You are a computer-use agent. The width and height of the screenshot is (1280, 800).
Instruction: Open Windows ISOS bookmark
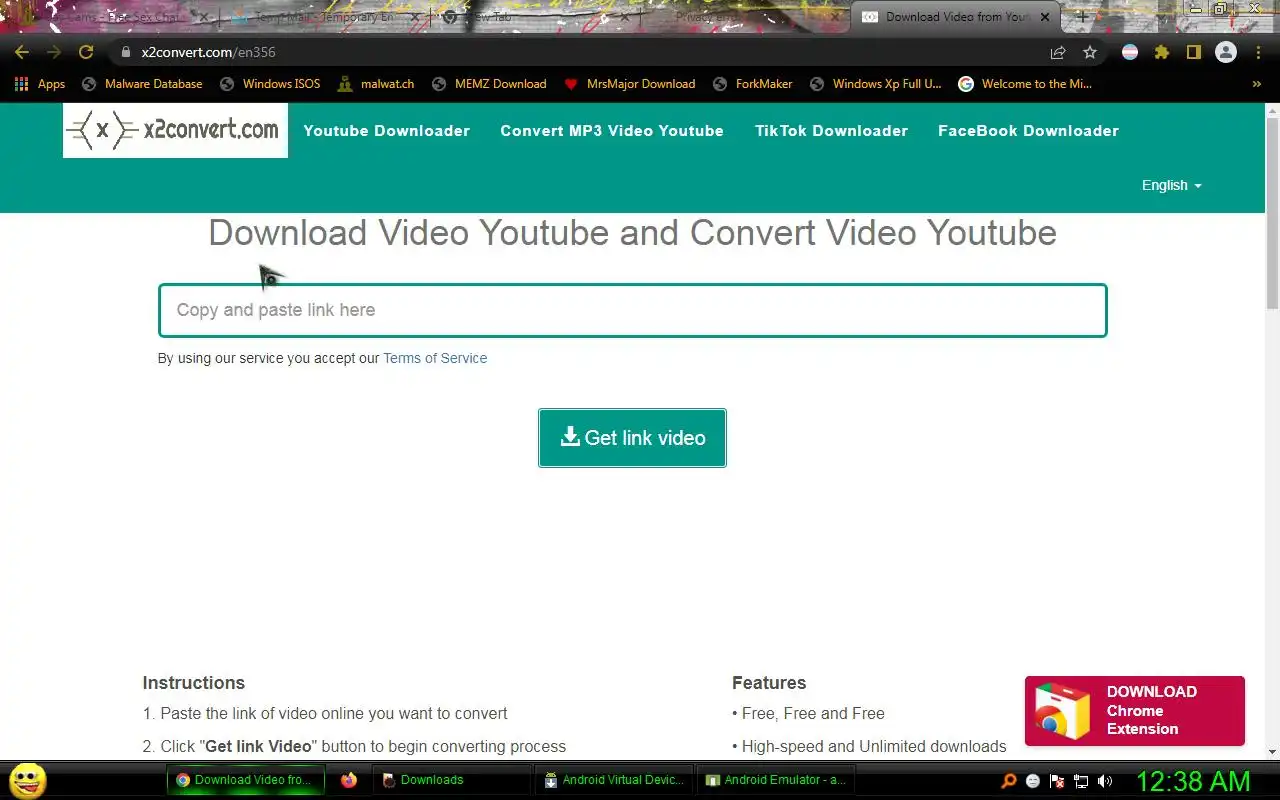pyautogui.click(x=270, y=84)
